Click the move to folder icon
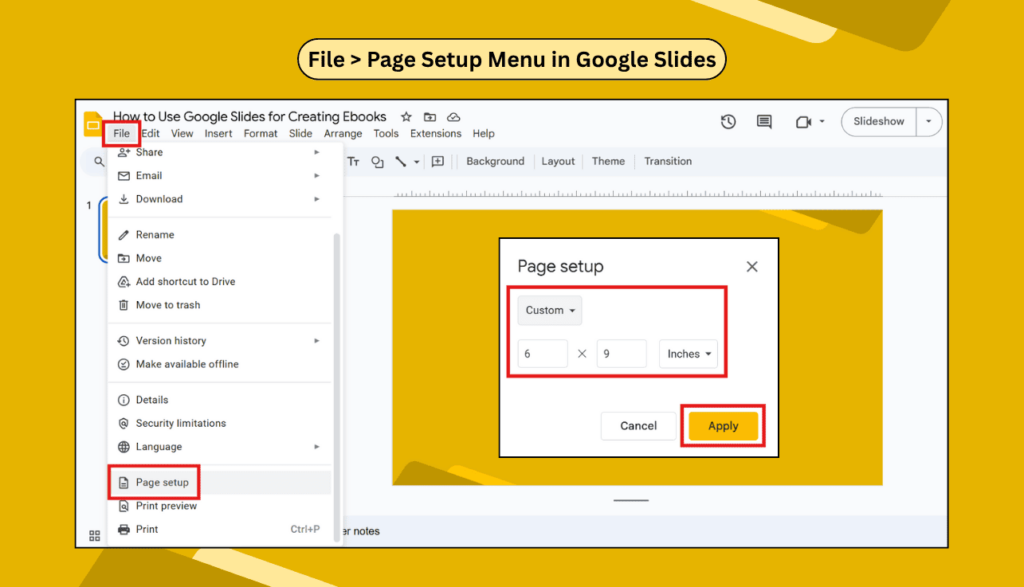The image size is (1024, 587). pyautogui.click(x=430, y=117)
